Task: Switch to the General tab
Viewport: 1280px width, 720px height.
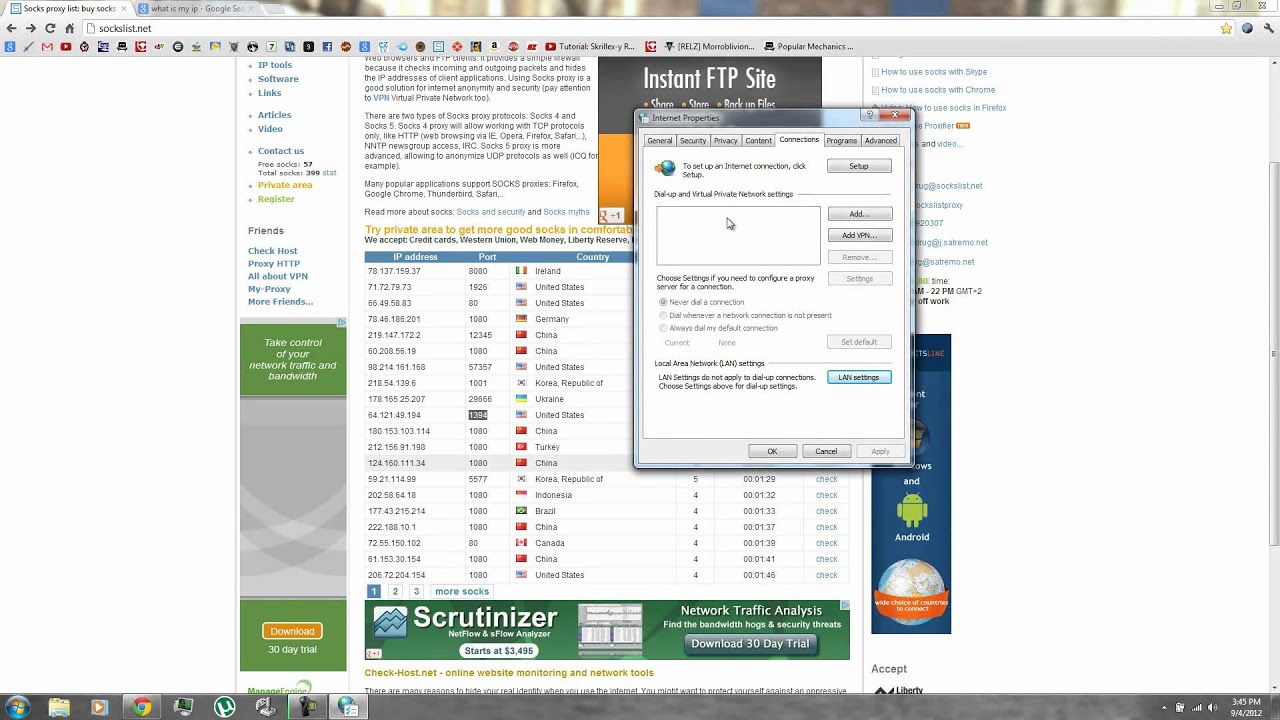Action: click(x=660, y=141)
